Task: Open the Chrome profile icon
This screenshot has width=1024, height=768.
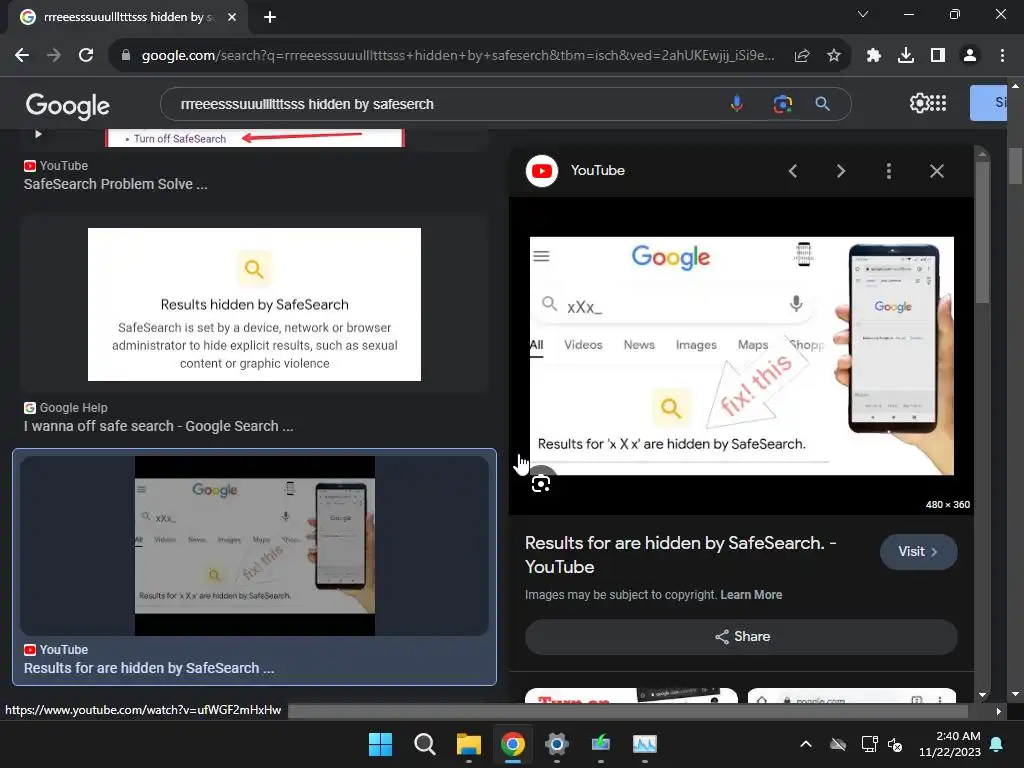Action: coord(970,56)
